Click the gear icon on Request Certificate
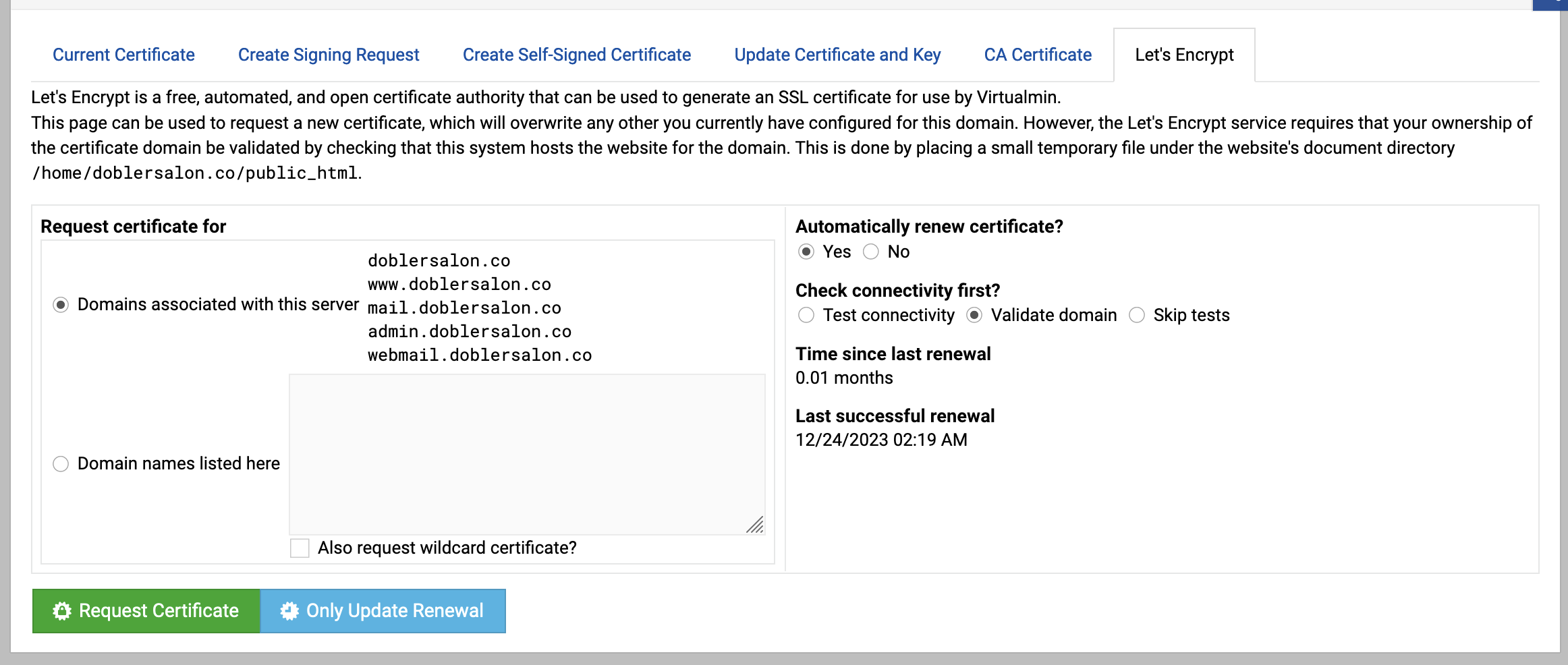The width and height of the screenshot is (1568, 665). click(x=62, y=611)
